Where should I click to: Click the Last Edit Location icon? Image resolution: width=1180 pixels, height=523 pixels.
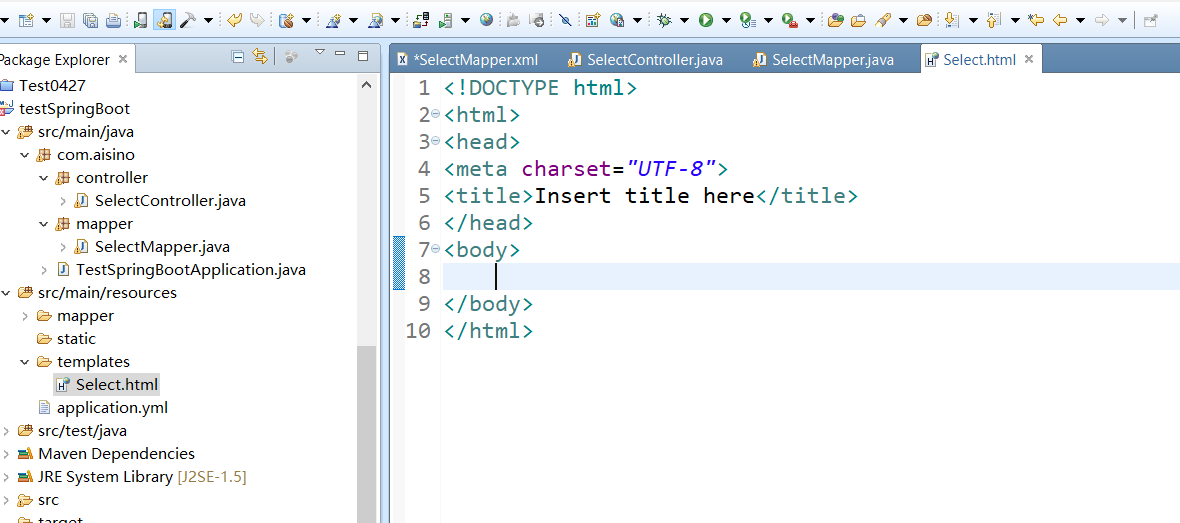pos(1036,20)
